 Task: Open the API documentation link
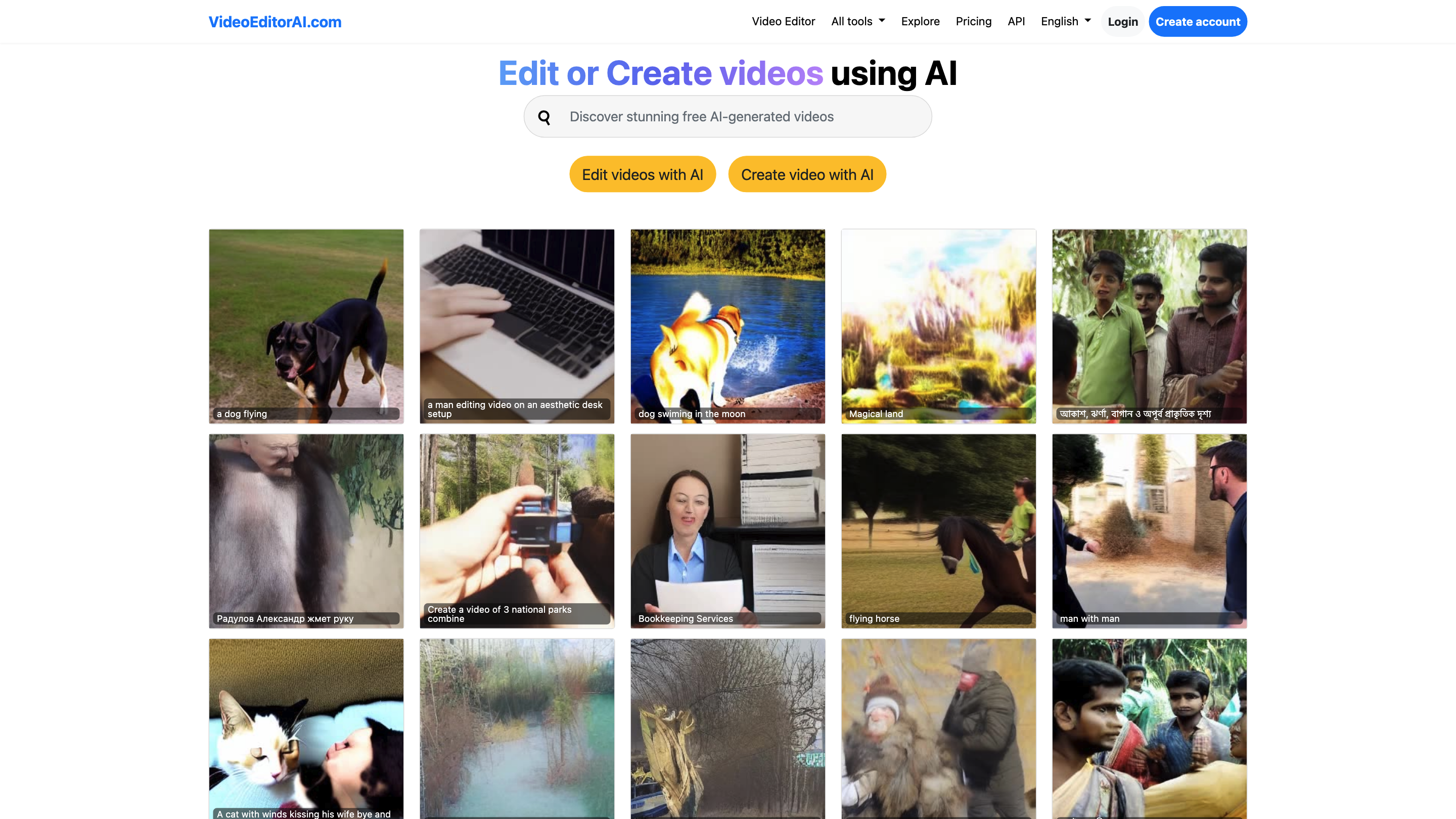(1016, 21)
